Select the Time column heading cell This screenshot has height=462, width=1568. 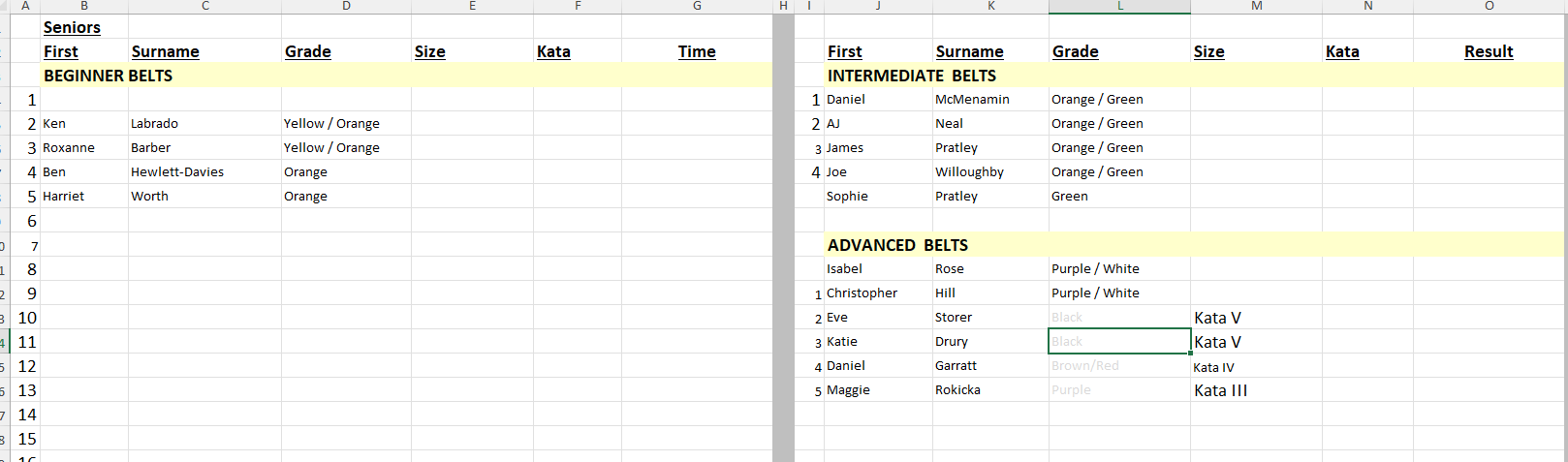tap(697, 51)
